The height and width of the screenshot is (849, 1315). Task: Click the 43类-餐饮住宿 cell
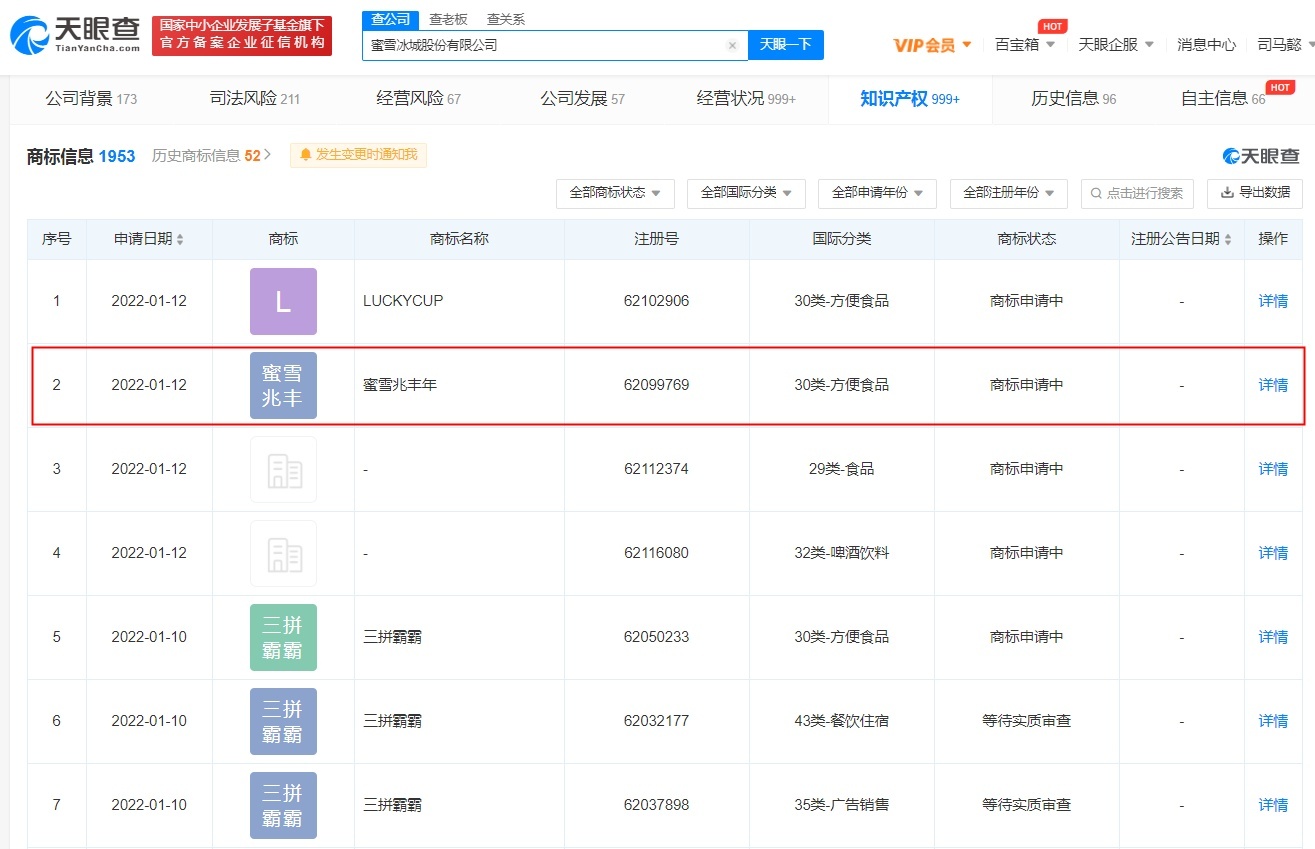click(x=842, y=721)
